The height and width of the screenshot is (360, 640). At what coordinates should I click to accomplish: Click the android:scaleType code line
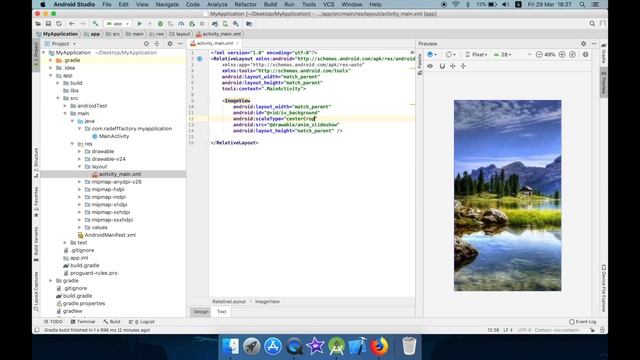pyautogui.click(x=274, y=119)
